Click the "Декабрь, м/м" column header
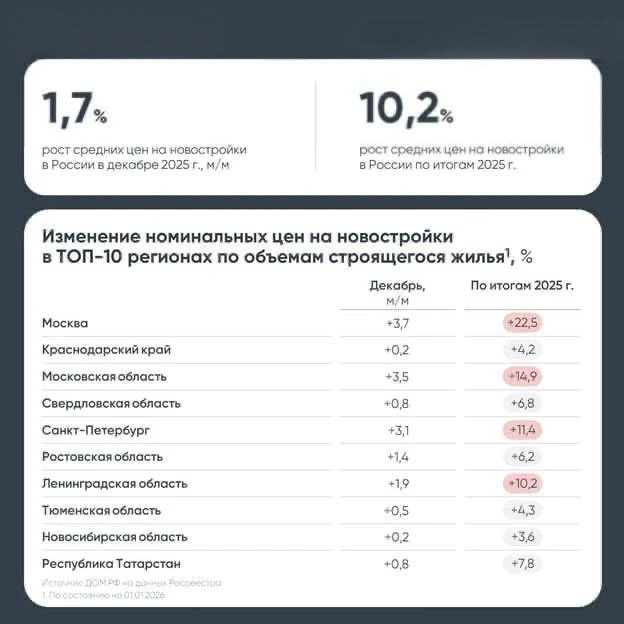The height and width of the screenshot is (624, 624). point(397,291)
